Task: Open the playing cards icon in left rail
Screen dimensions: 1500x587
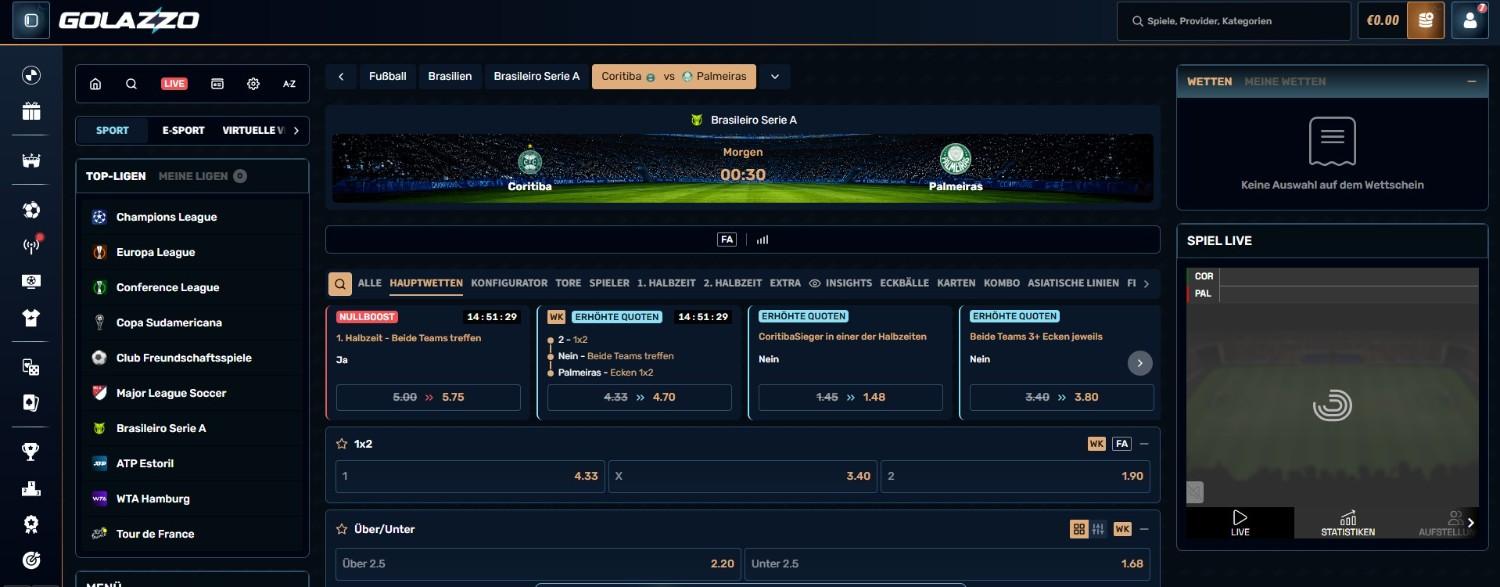Action: tap(31, 403)
